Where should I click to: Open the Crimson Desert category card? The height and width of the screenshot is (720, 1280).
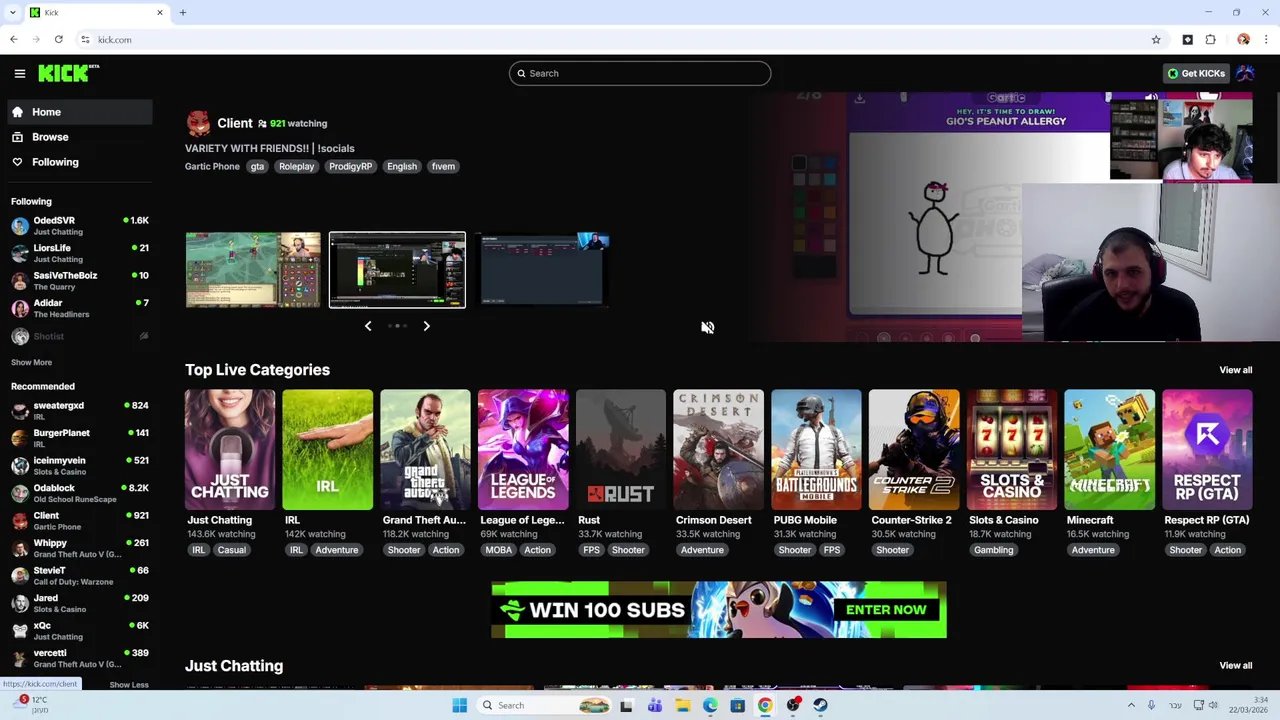[x=718, y=450]
